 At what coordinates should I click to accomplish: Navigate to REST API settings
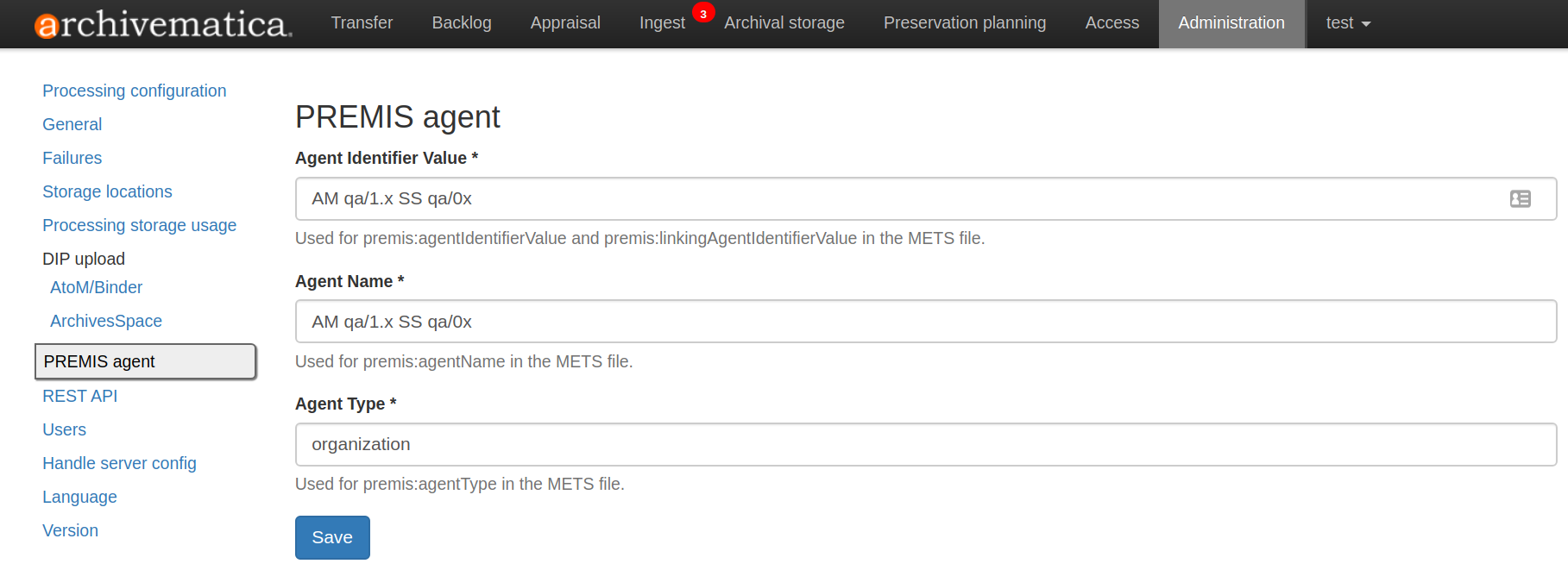coord(79,396)
